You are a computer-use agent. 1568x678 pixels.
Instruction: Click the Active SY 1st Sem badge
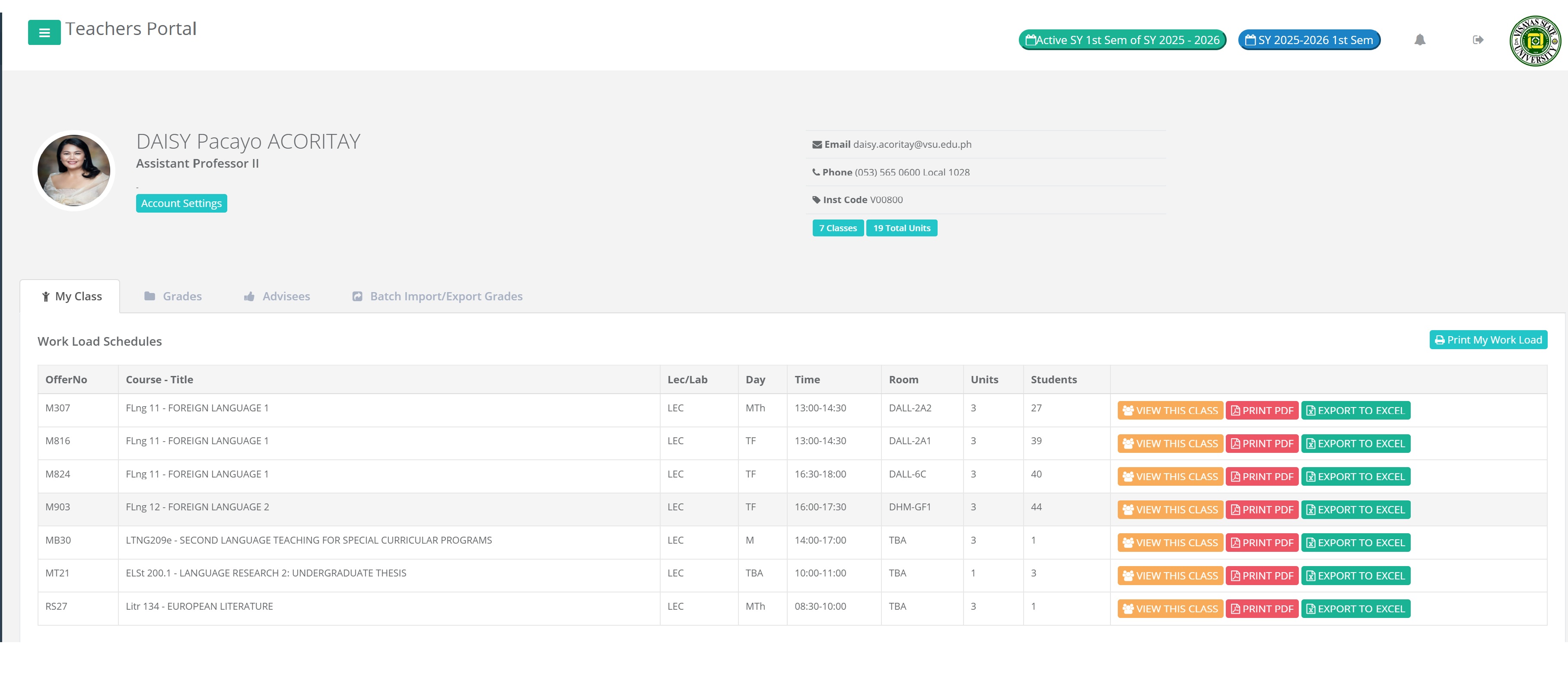[x=1122, y=40]
